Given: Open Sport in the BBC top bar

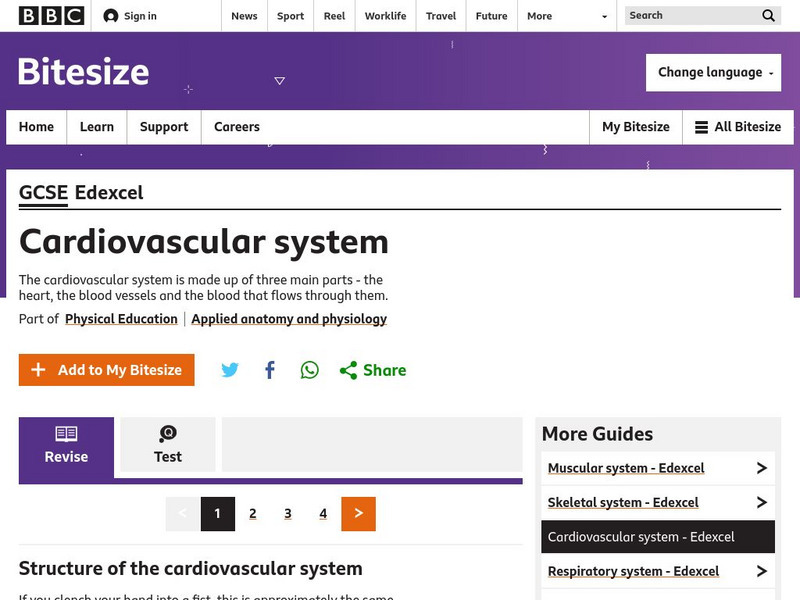Looking at the screenshot, I should click(x=290, y=16).
